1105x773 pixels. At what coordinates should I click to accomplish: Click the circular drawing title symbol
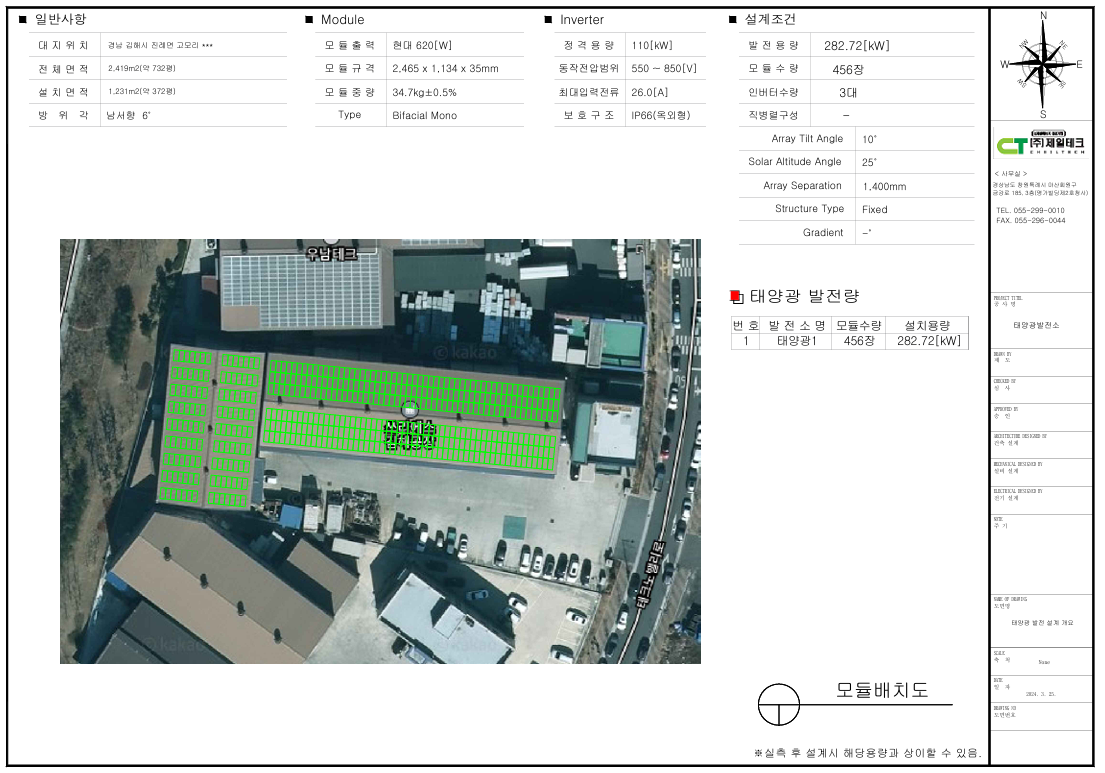pos(779,705)
